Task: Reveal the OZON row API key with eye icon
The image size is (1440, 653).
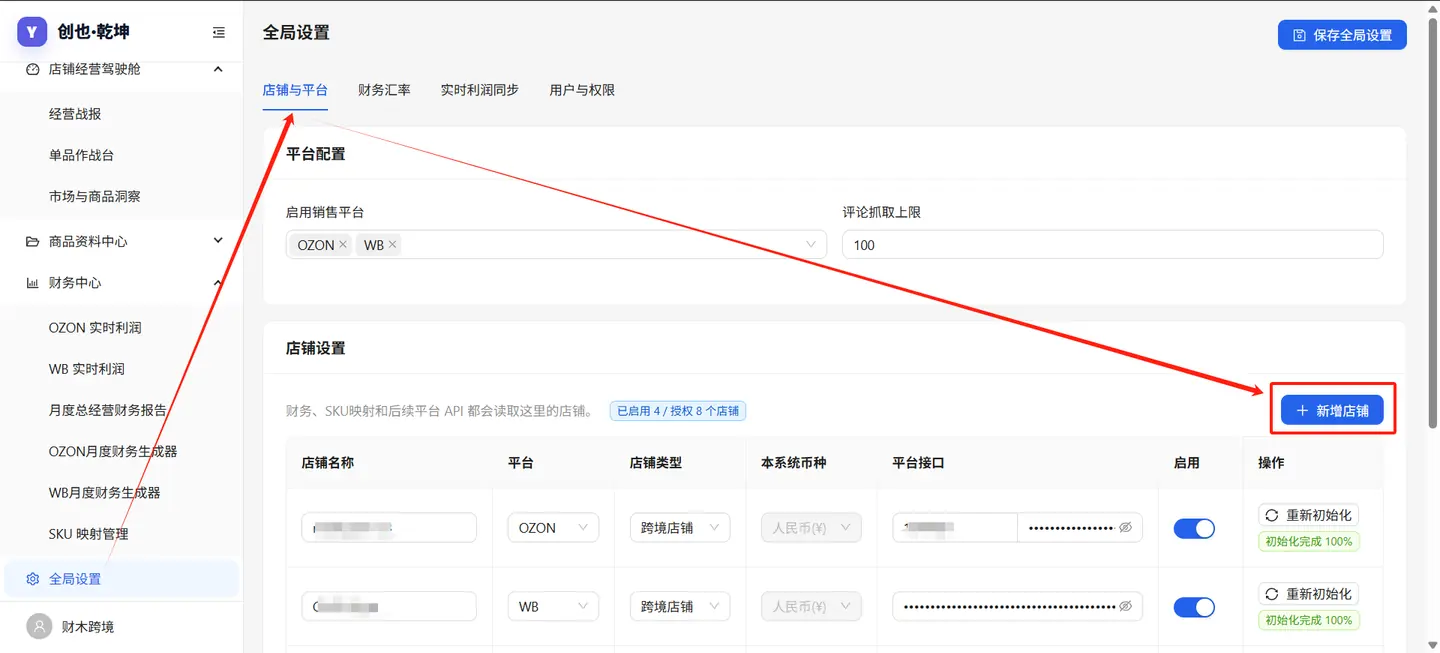Action: coord(1126,528)
